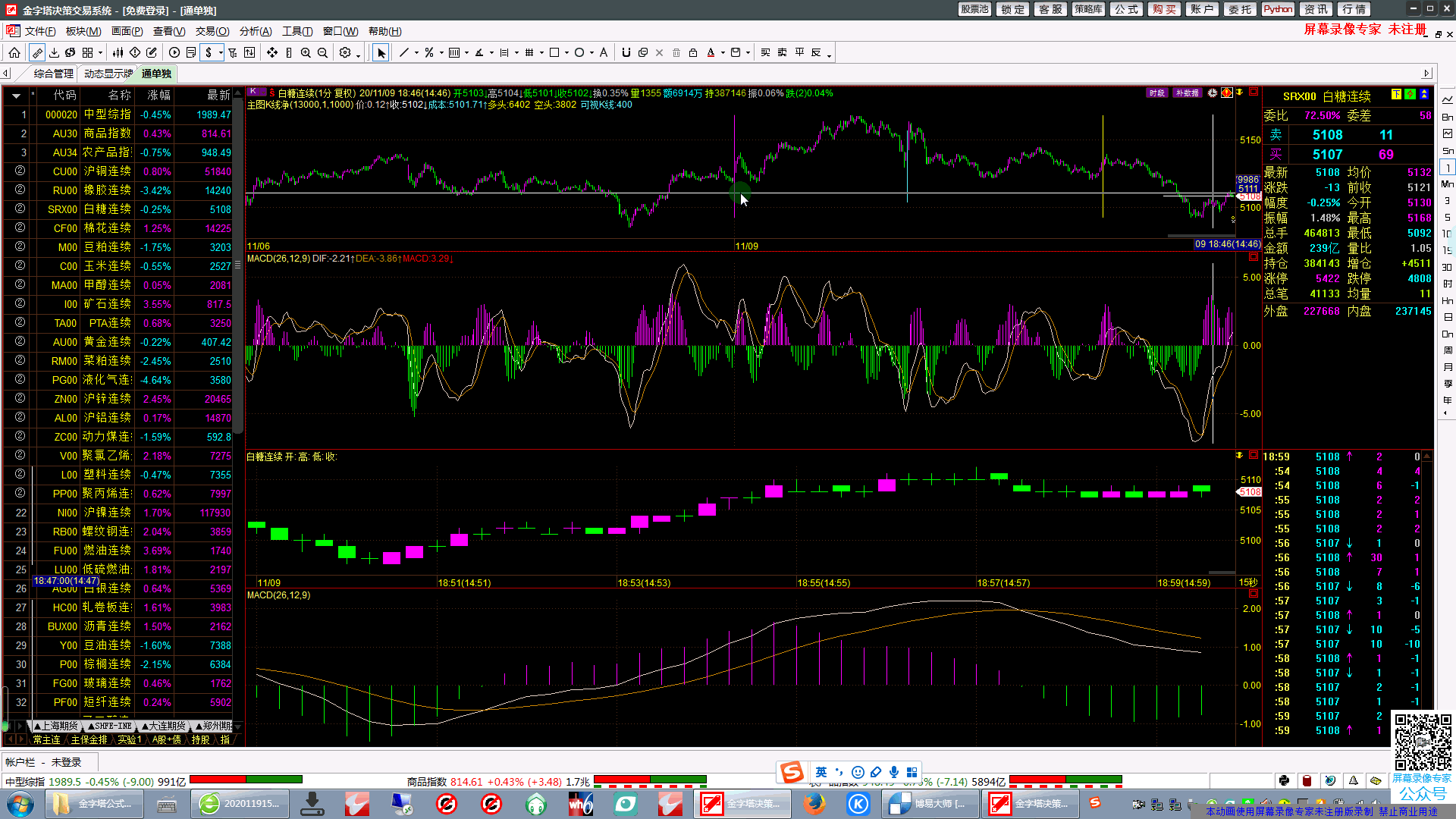Switch to the 综合管理 tab

53,74
